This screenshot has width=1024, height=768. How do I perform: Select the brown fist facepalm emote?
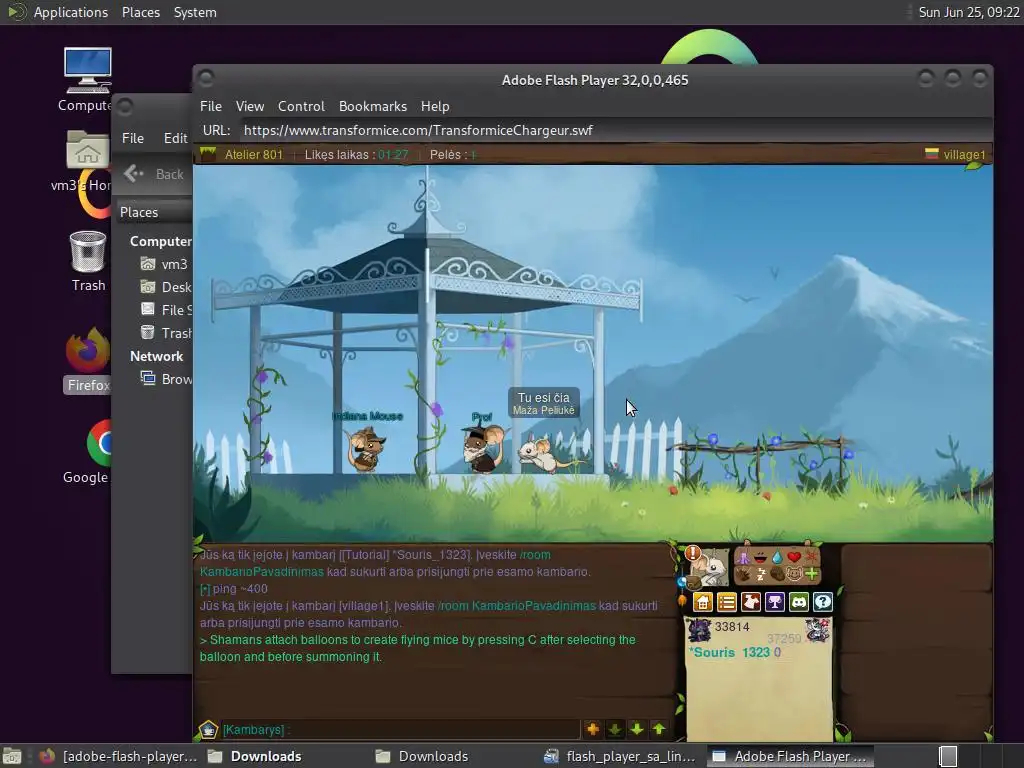coord(777,575)
